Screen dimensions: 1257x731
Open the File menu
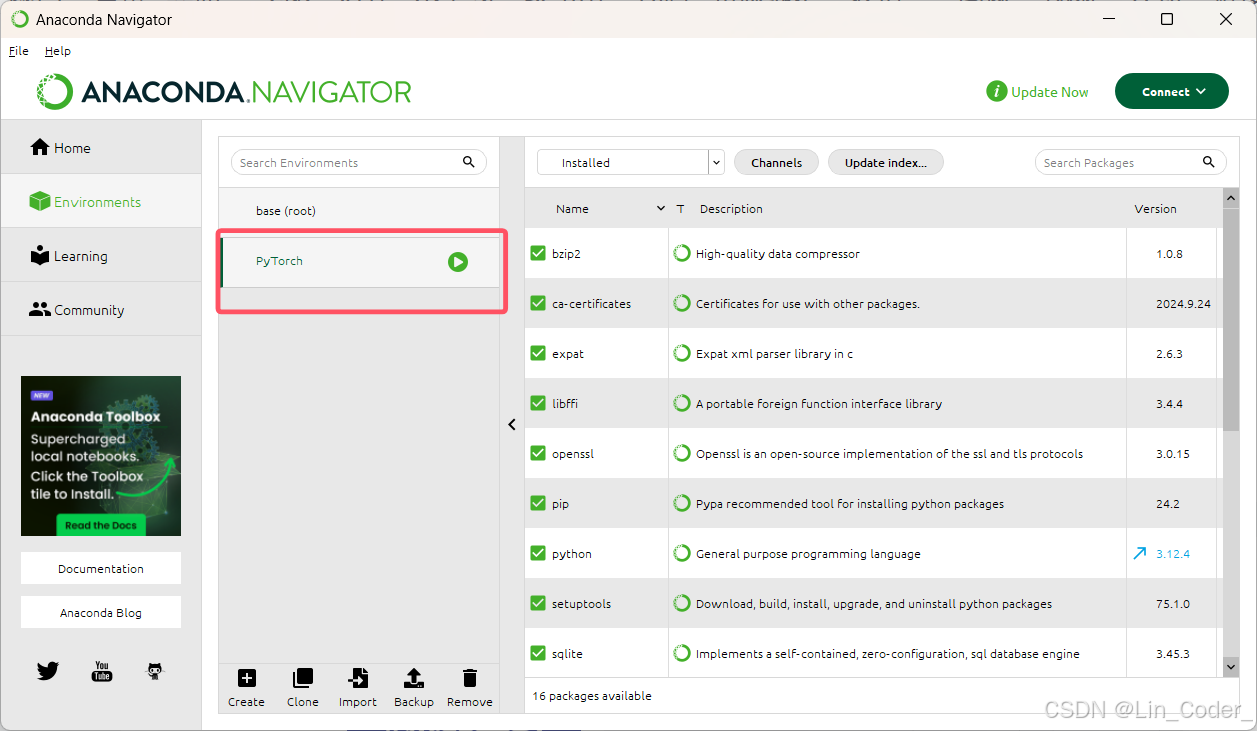coord(19,51)
